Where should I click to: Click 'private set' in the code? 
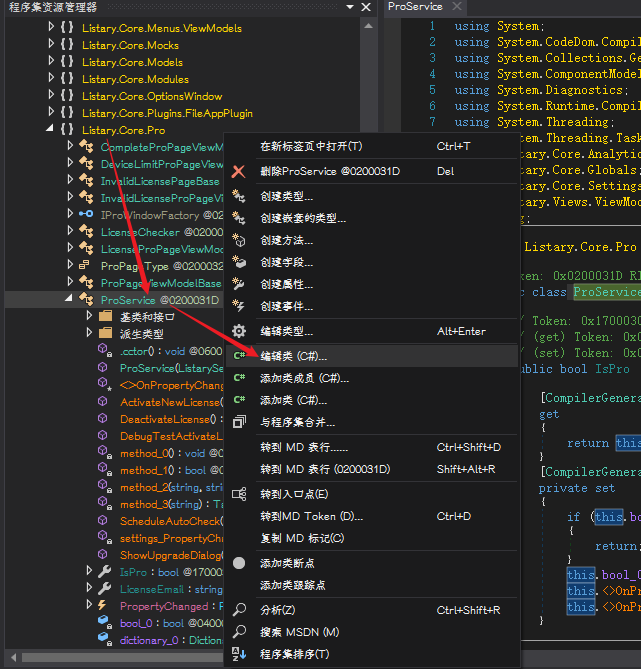[x=577, y=488]
